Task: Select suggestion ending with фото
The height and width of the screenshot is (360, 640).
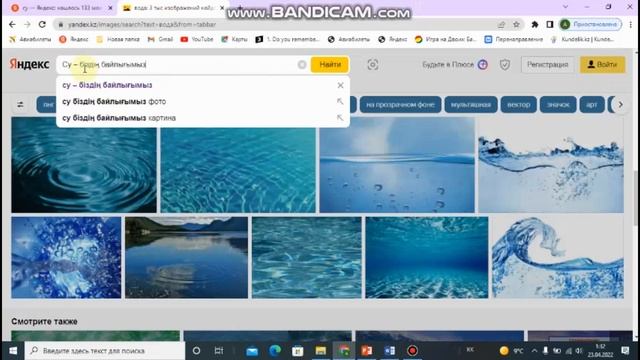Action: tap(114, 101)
